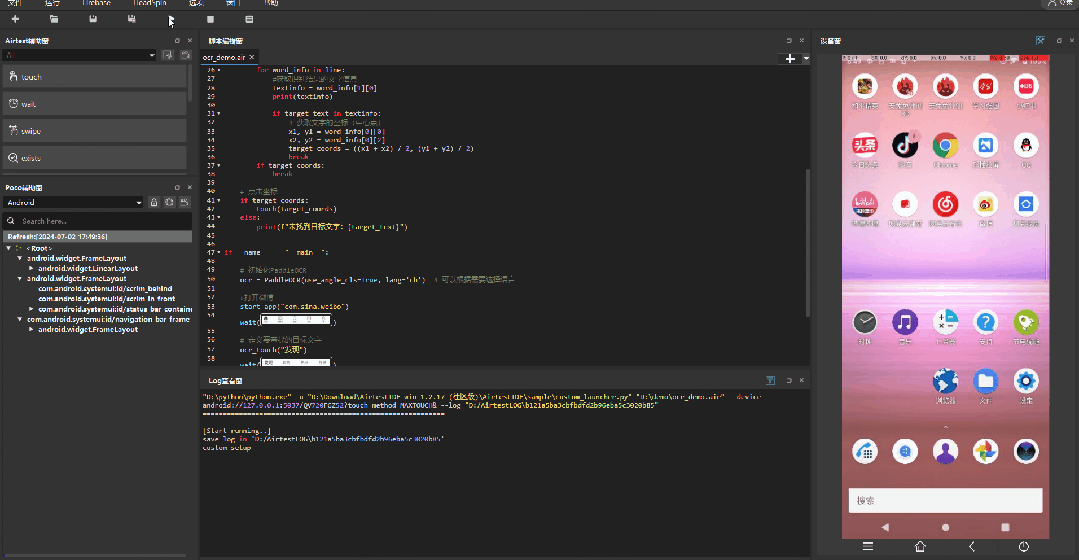Click the log panel filter icon
Image resolution: width=1079 pixels, height=560 pixels.
[770, 381]
